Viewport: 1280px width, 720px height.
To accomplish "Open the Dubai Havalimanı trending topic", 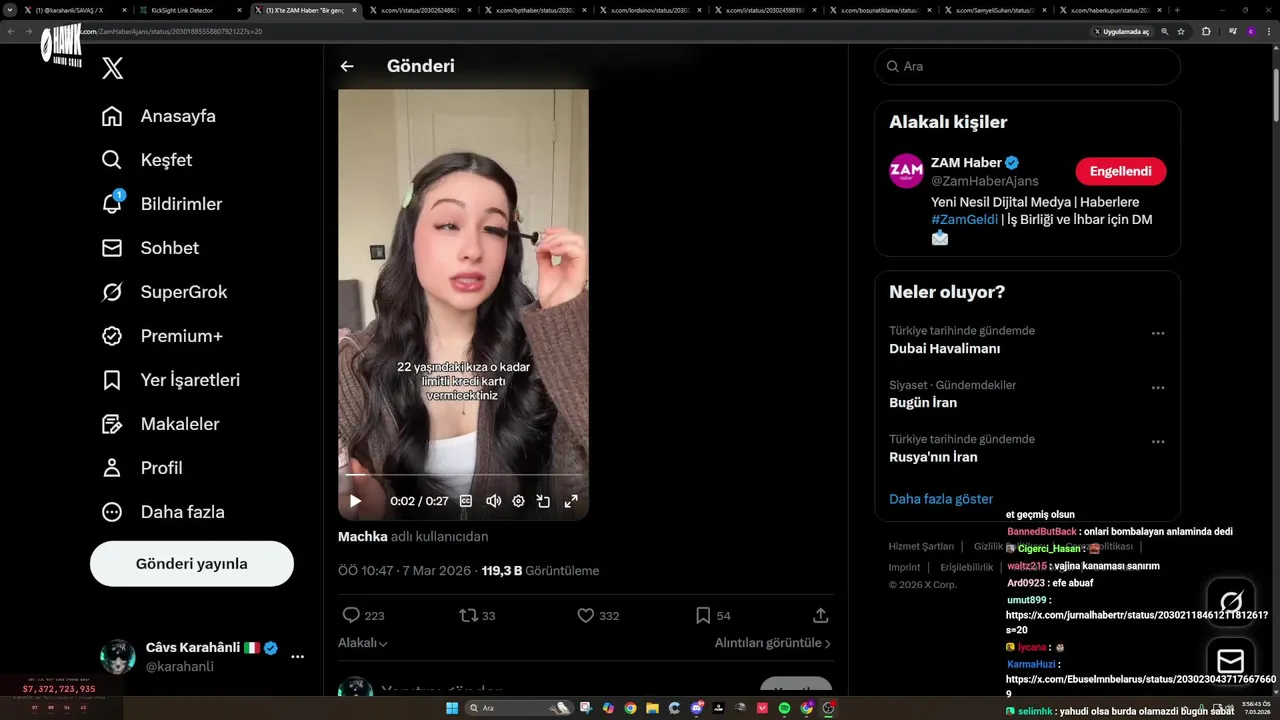I will [944, 349].
